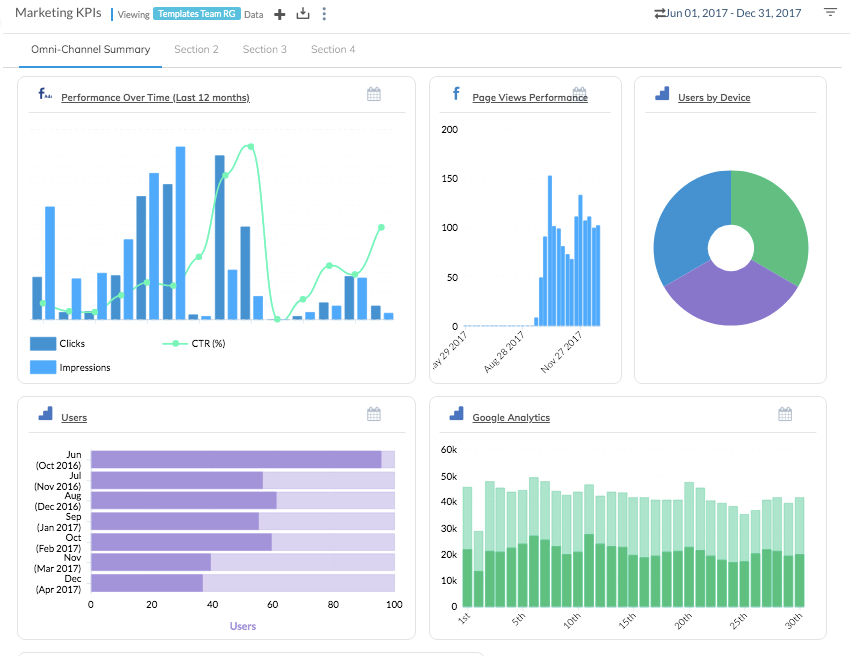Viewport: 857px width, 656px height.
Task: Select the bar chart icon on Users by Device
Action: click(x=662, y=93)
